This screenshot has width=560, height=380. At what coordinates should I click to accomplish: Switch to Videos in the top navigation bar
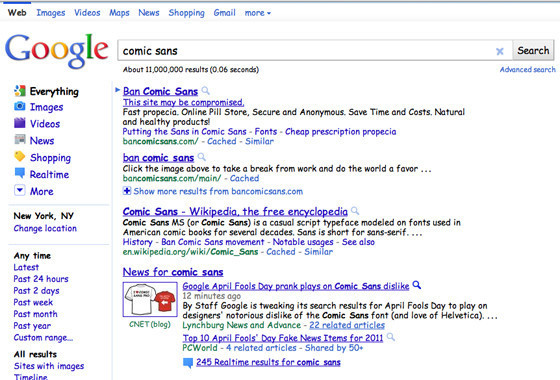click(87, 13)
